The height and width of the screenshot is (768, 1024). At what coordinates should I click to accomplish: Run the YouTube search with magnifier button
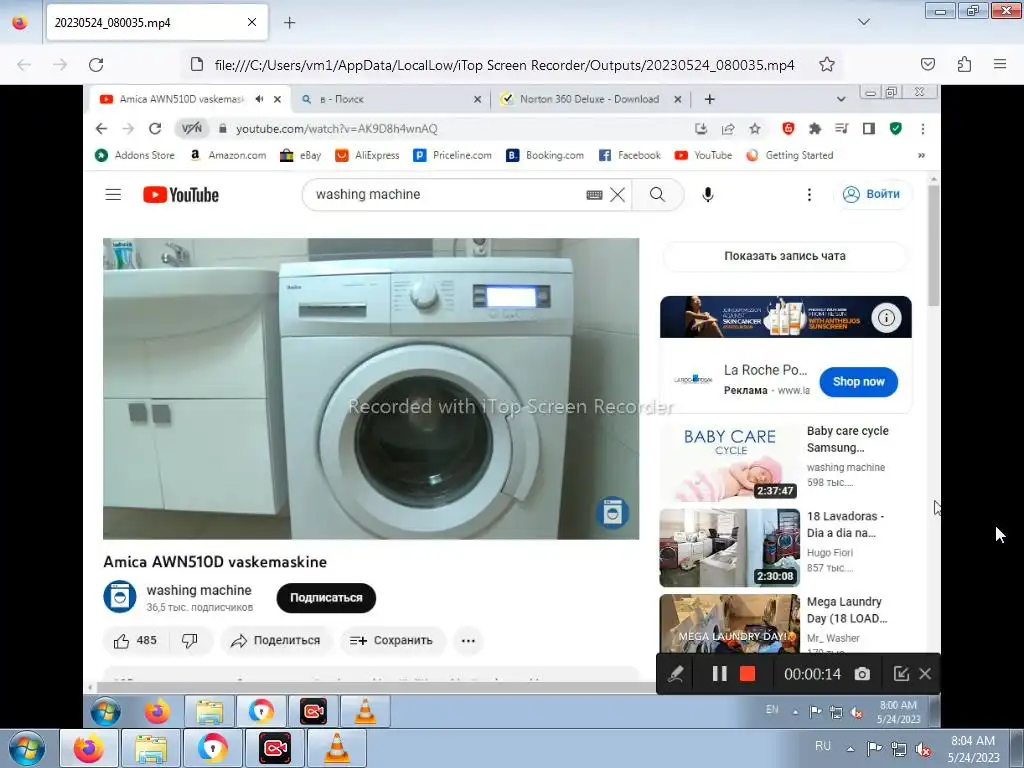[x=658, y=195]
